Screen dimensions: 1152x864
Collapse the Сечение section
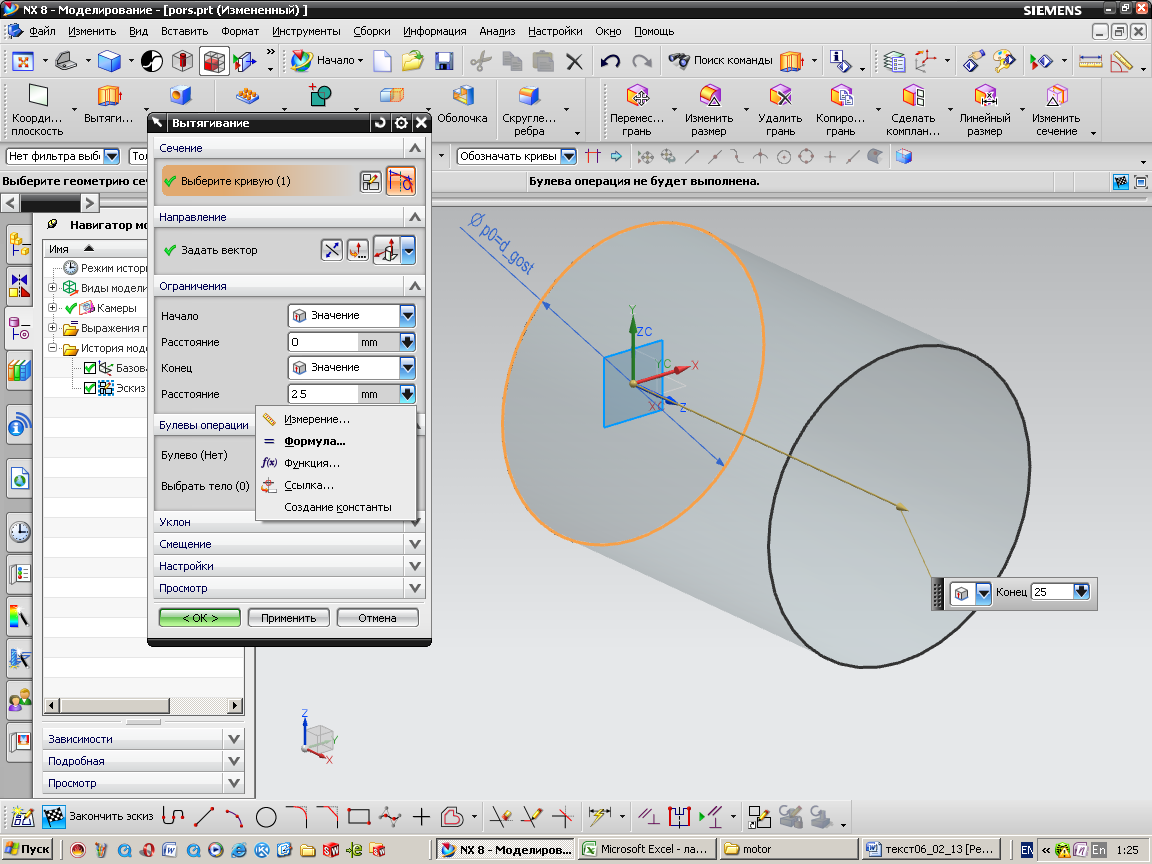[415, 148]
